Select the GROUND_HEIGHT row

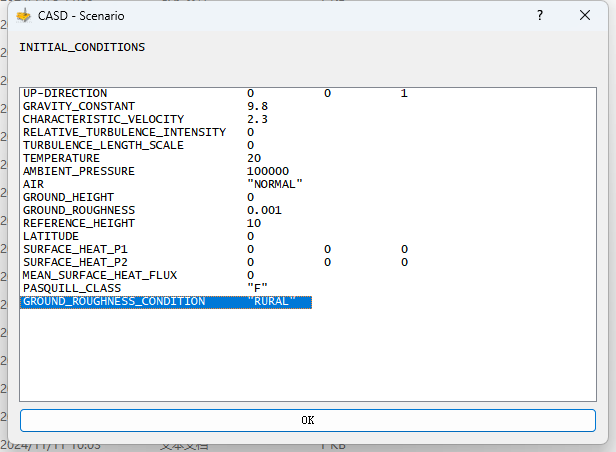click(68, 197)
